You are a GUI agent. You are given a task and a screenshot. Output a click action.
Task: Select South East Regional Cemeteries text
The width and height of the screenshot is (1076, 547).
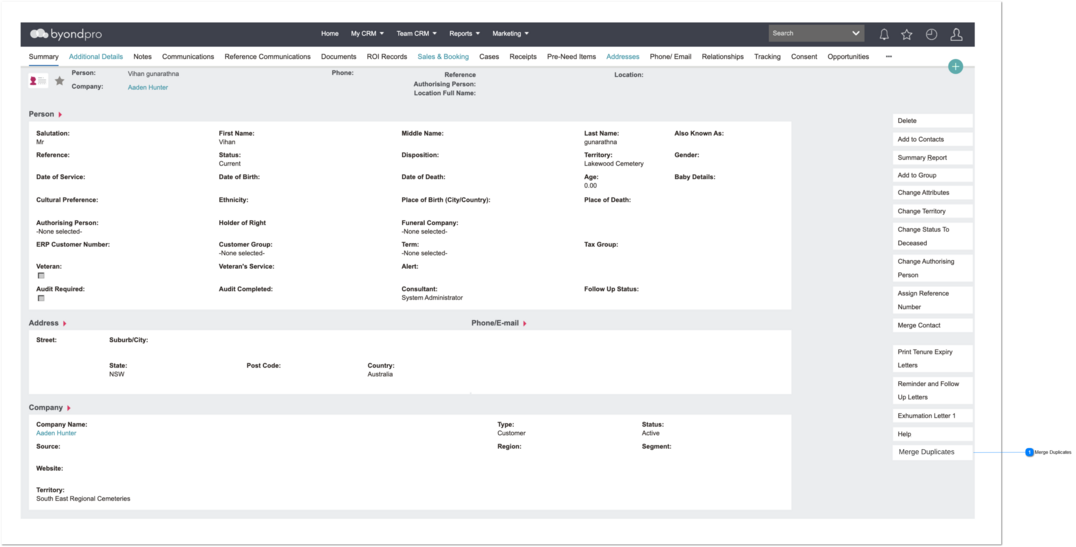tap(83, 499)
